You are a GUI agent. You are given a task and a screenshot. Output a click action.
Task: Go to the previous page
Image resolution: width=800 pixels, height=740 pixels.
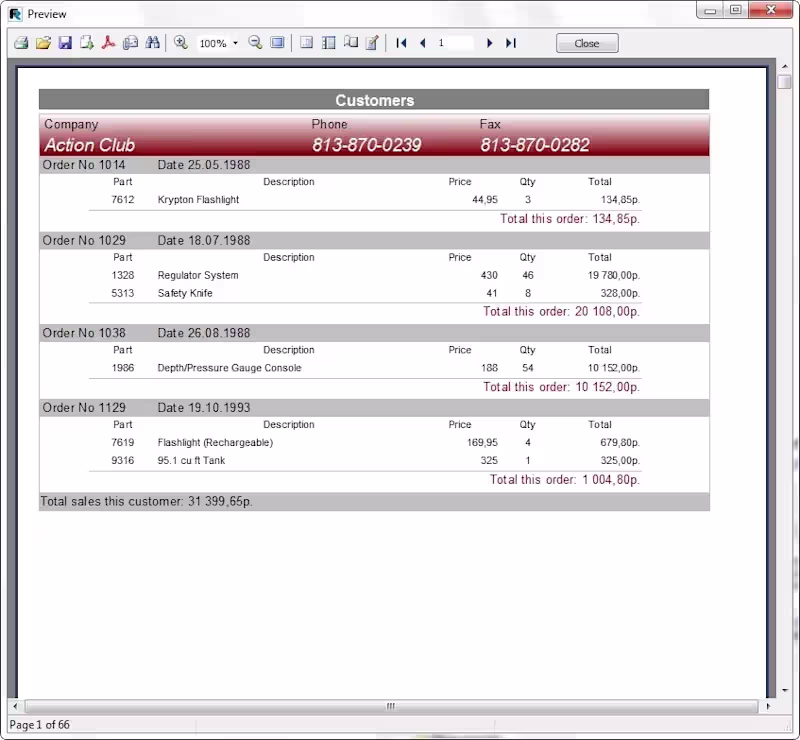422,43
